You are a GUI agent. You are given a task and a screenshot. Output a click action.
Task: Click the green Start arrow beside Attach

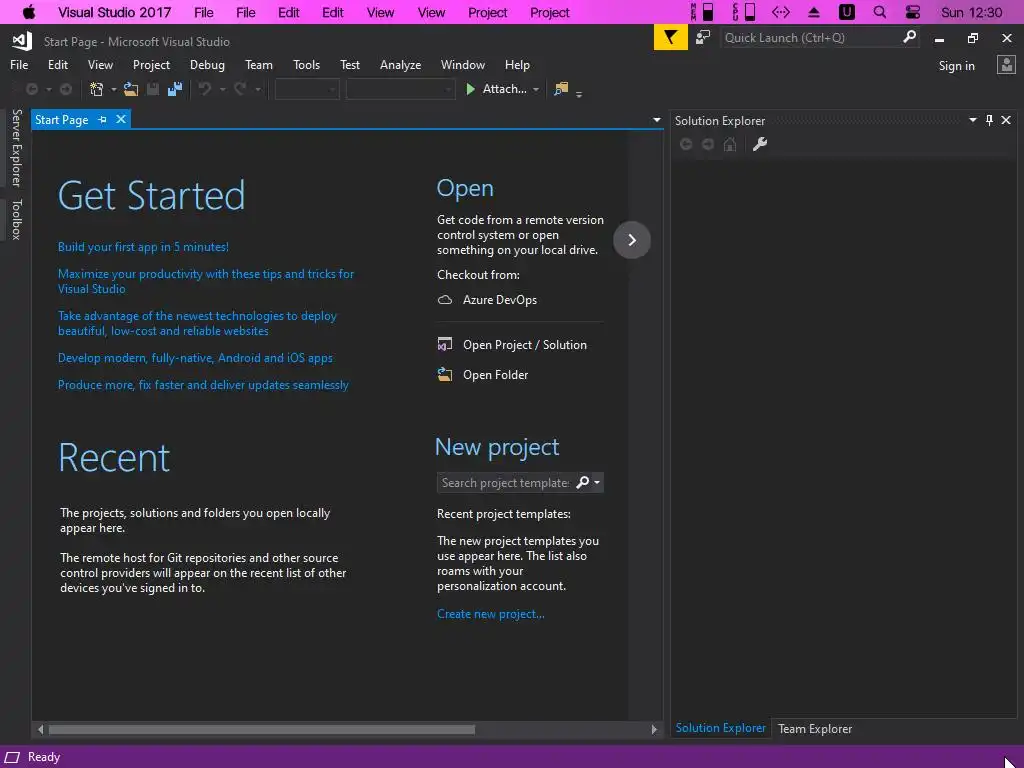point(470,89)
